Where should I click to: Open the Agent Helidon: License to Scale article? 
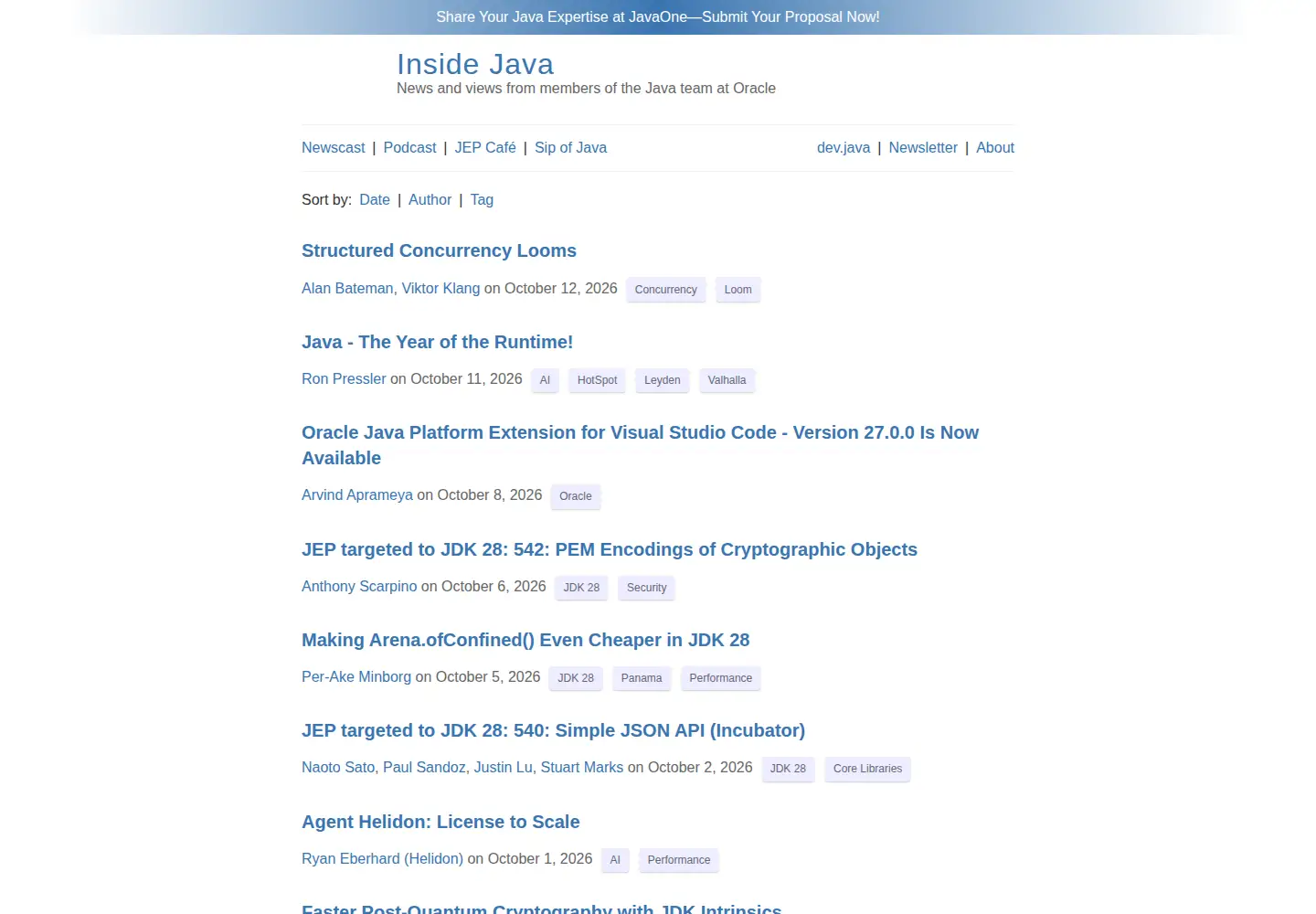tap(440, 822)
